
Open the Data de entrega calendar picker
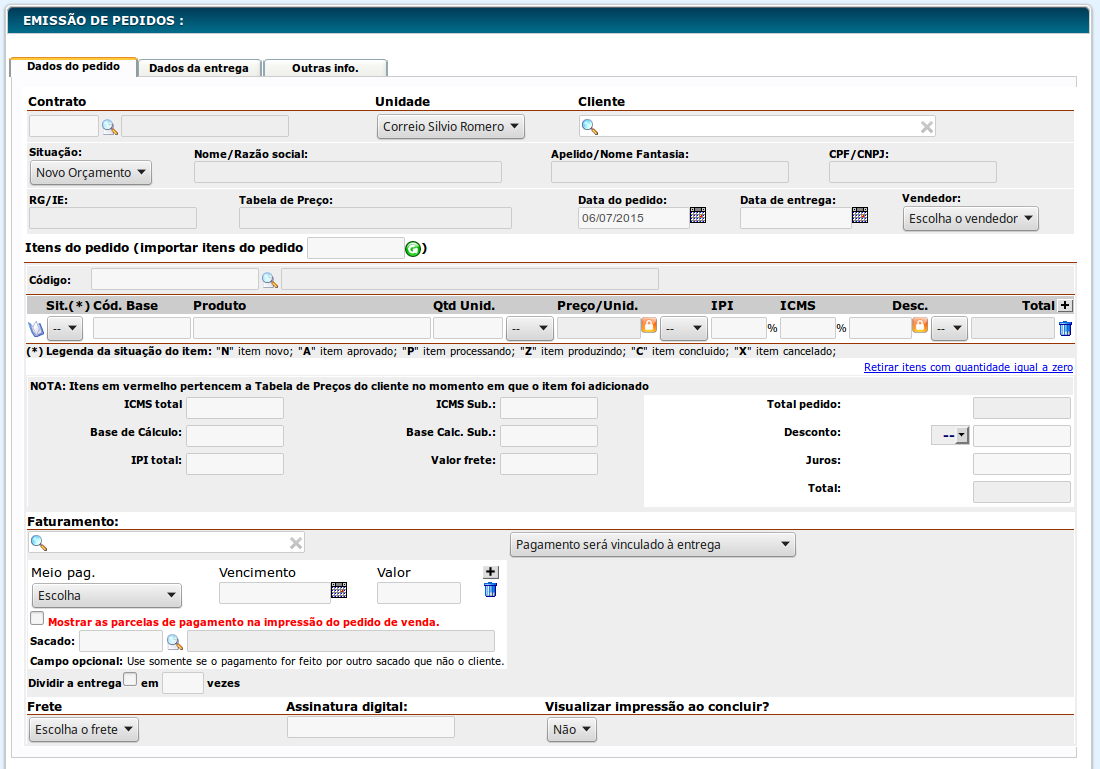860,216
